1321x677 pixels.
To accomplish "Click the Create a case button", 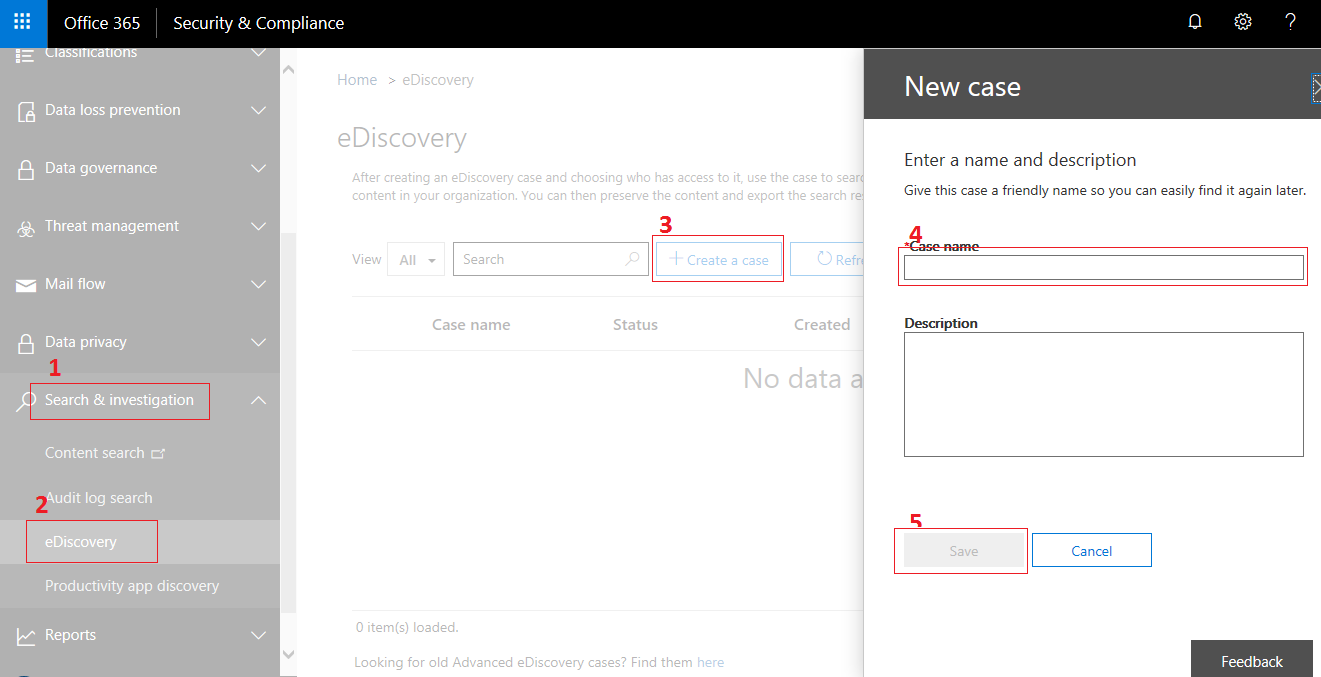I will (718, 260).
